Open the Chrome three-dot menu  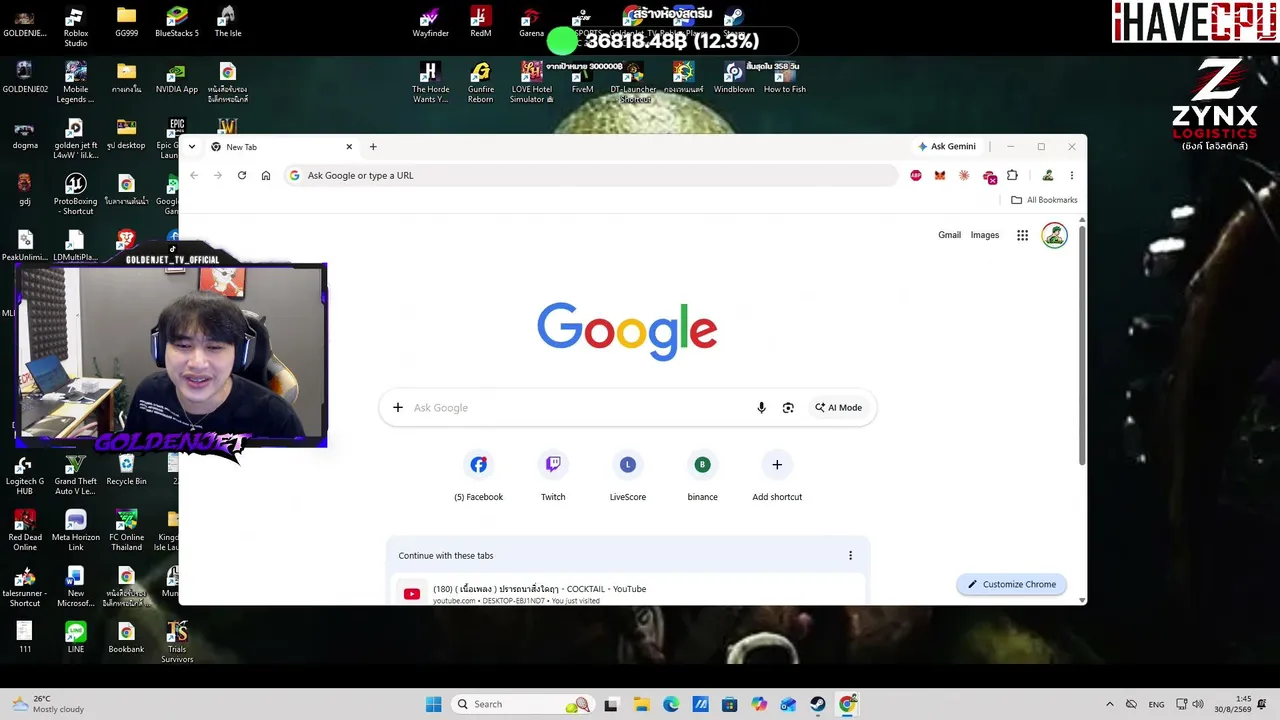1071,176
